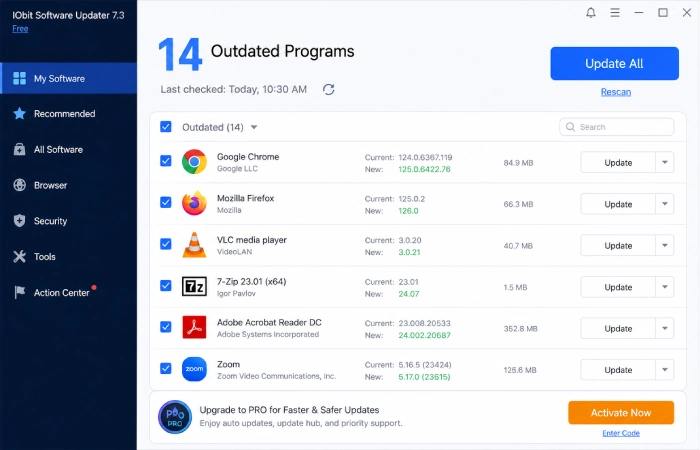Screen dimensions: 700x450
Task: Click the My Software grid icon
Action: (19, 78)
